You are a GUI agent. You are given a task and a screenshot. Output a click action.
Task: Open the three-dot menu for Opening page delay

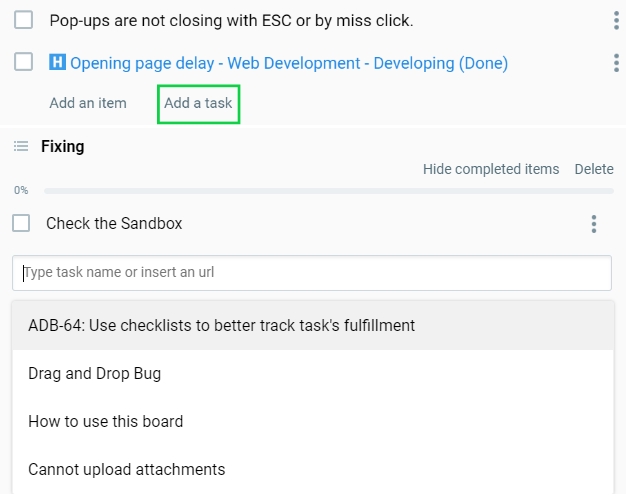(615, 63)
